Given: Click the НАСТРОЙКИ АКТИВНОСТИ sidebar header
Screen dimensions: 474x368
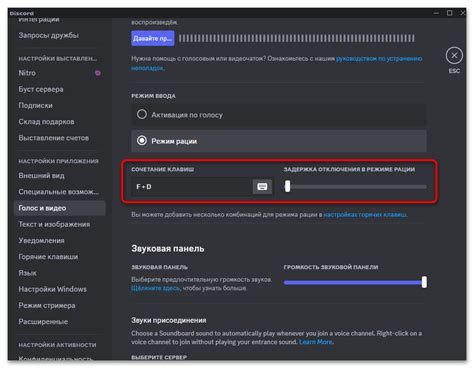Looking at the screenshot, I should pos(57,345).
